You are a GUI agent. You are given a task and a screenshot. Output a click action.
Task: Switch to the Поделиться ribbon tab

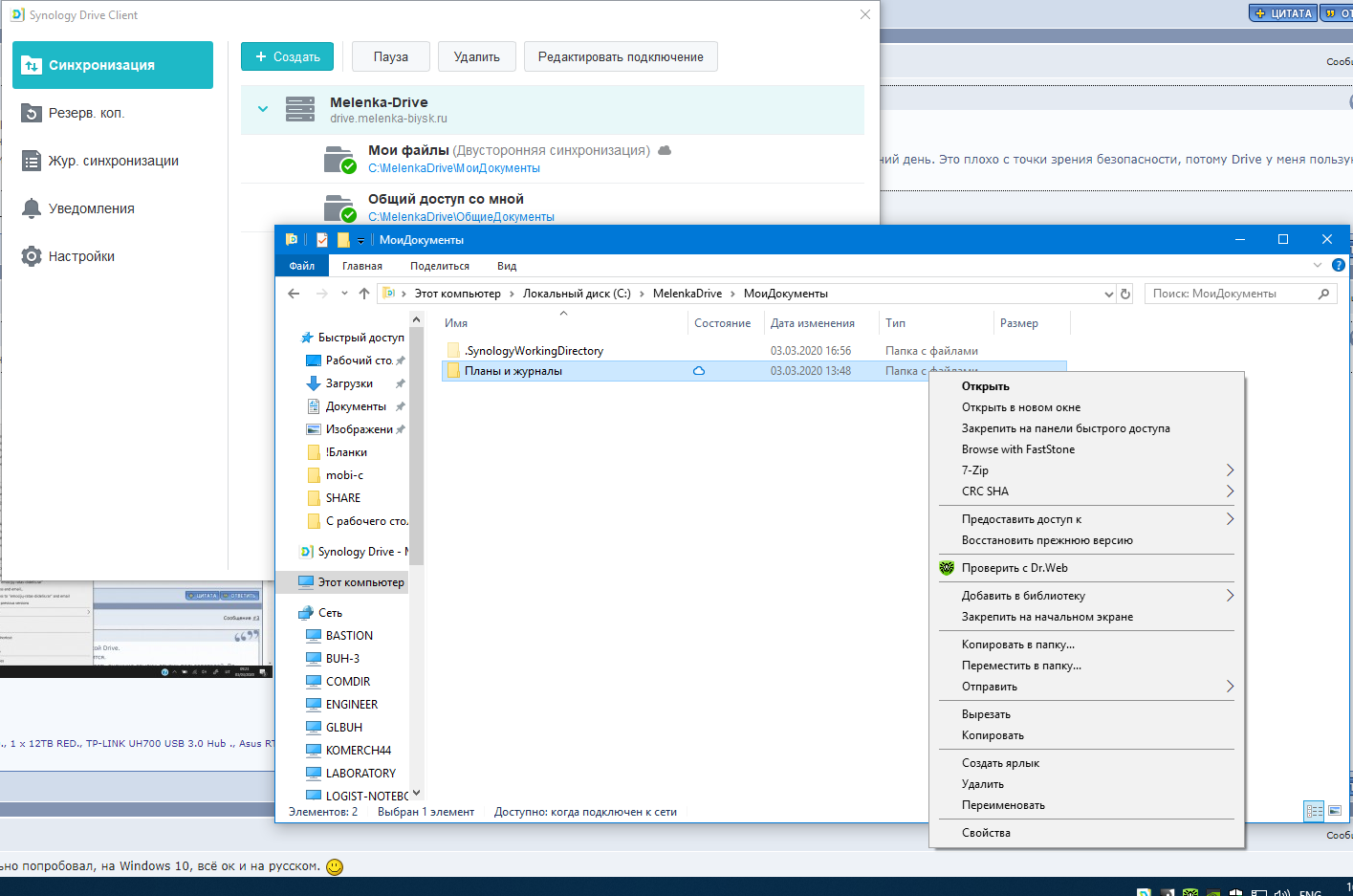click(440, 266)
